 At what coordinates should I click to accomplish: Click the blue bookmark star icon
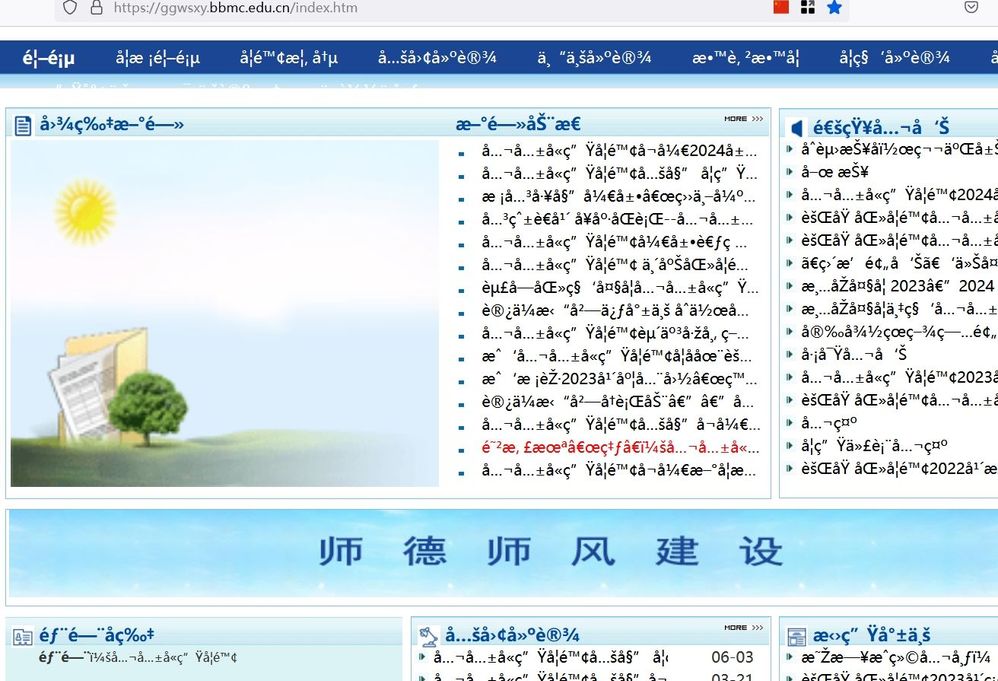pyautogui.click(x=834, y=7)
